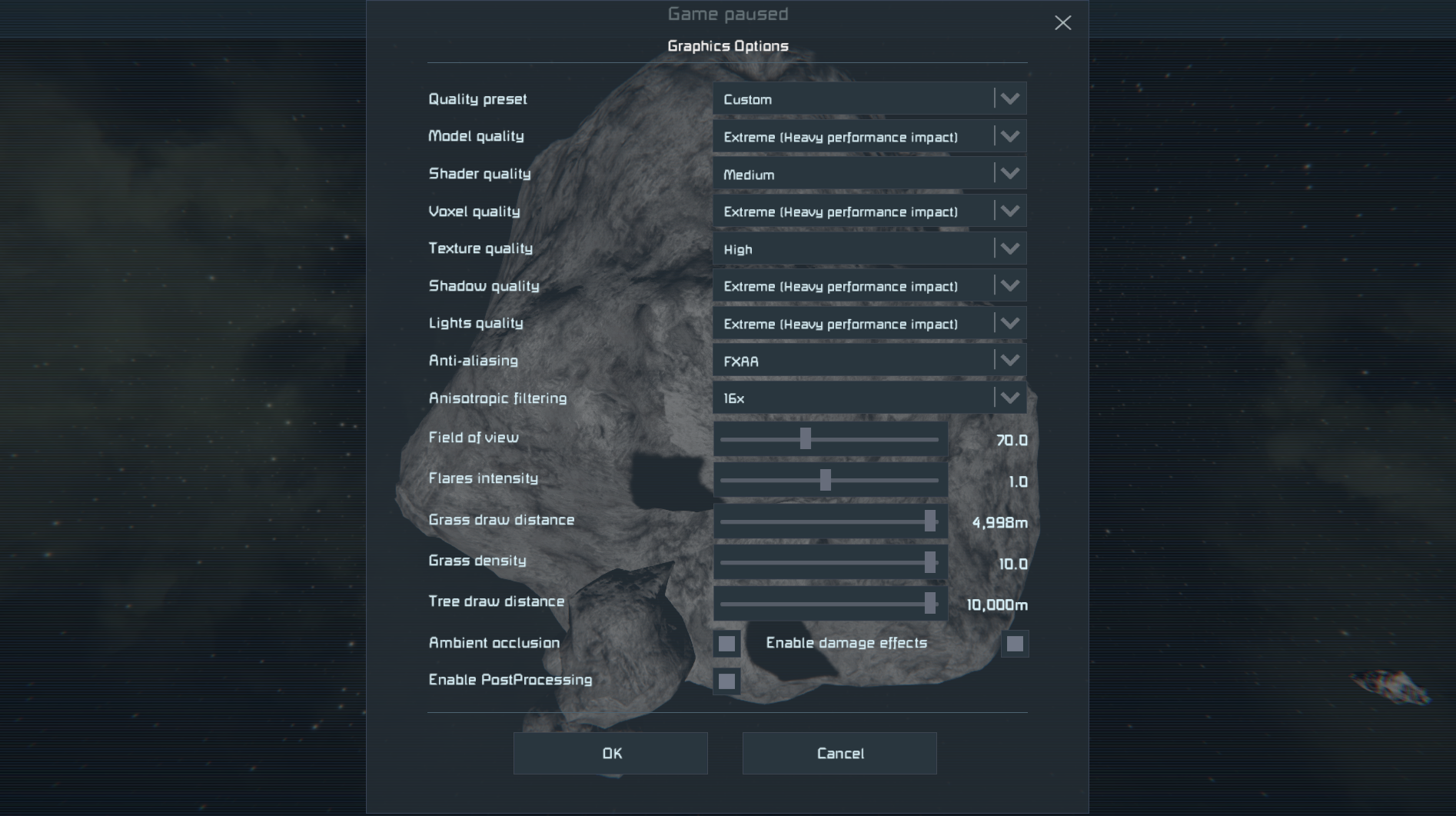Click the Grass draw distance slider handle
1456x816 pixels.
tap(930, 521)
